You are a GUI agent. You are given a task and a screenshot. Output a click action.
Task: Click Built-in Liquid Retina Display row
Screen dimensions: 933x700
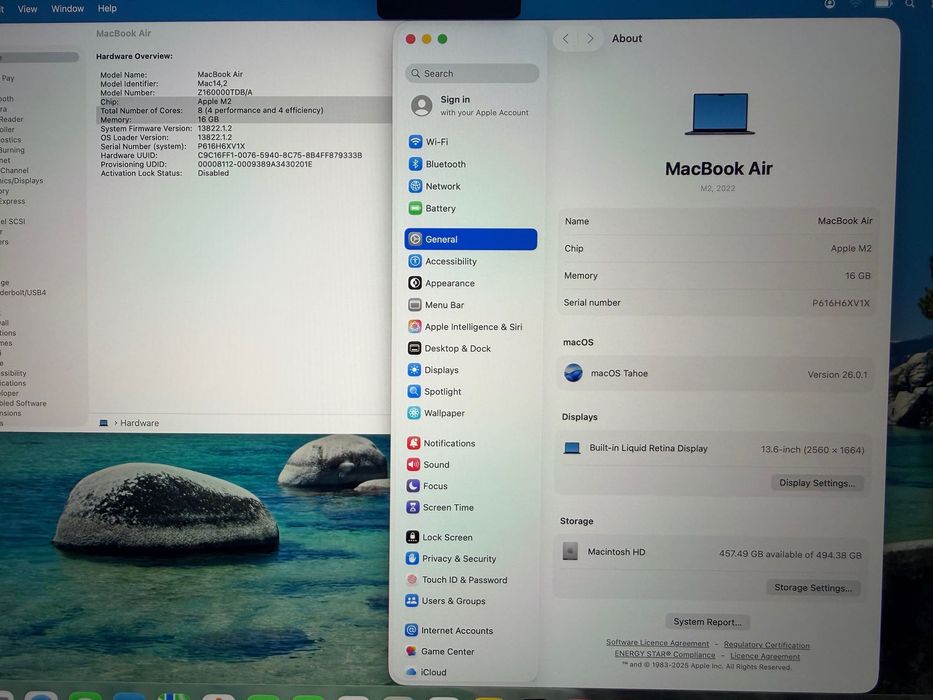[713, 449]
